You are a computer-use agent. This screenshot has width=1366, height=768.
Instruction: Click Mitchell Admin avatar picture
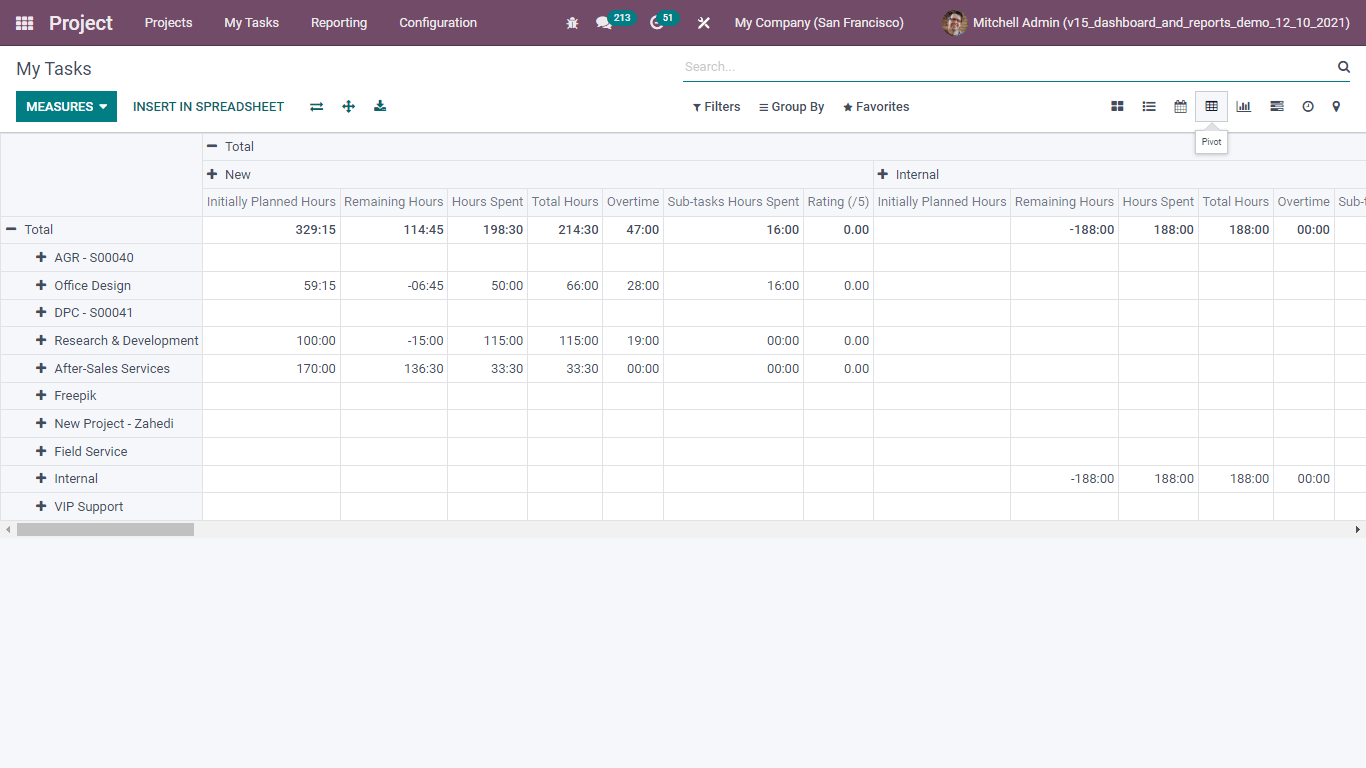(954, 23)
